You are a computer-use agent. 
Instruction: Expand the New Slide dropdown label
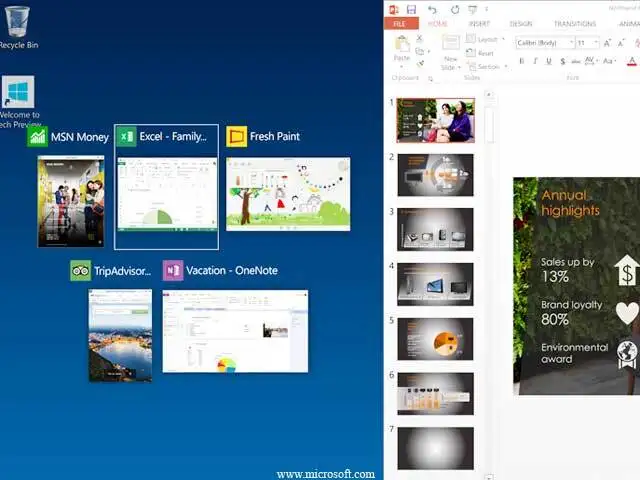click(x=451, y=63)
